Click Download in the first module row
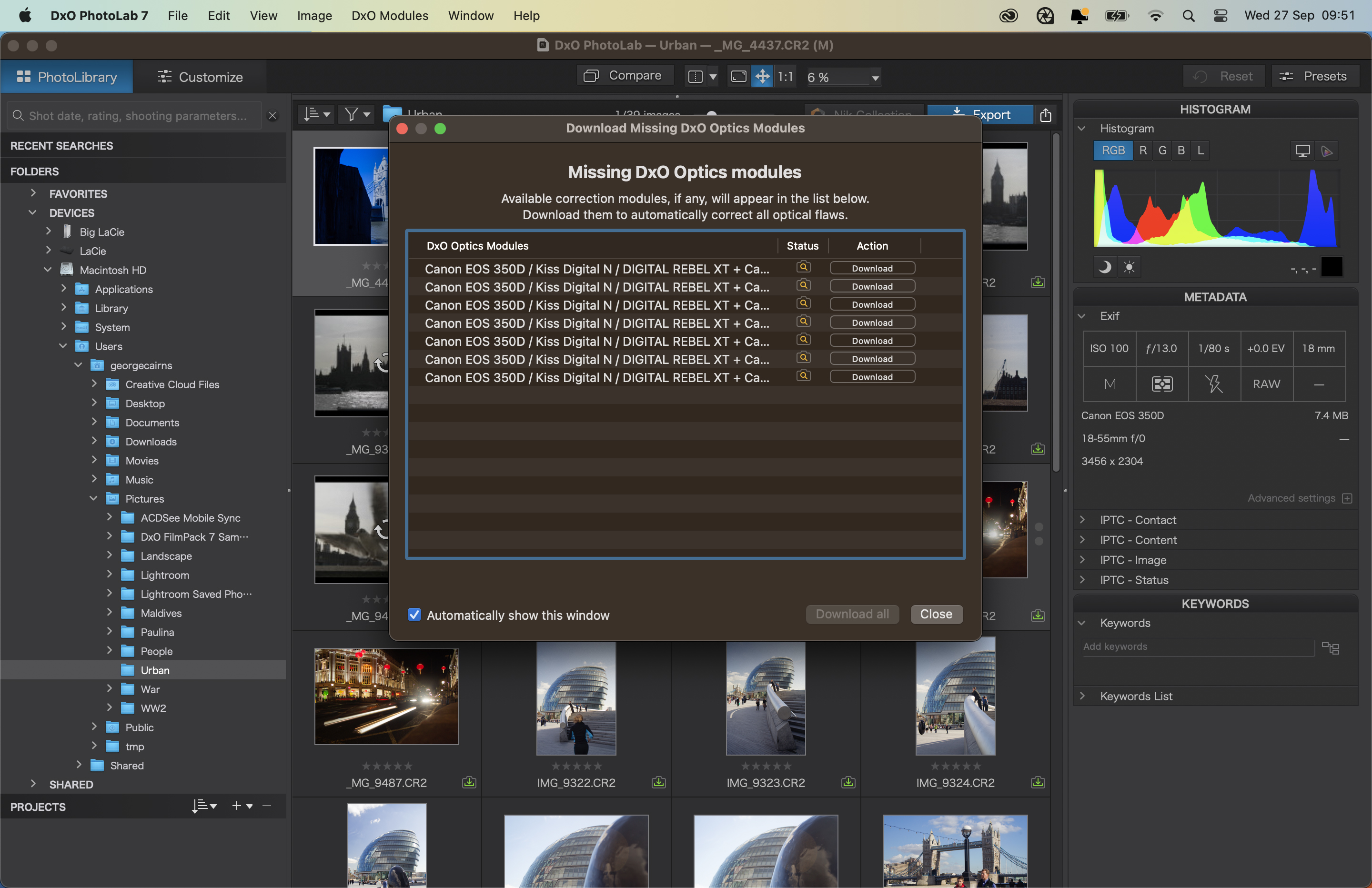The image size is (1372, 888). (x=872, y=268)
